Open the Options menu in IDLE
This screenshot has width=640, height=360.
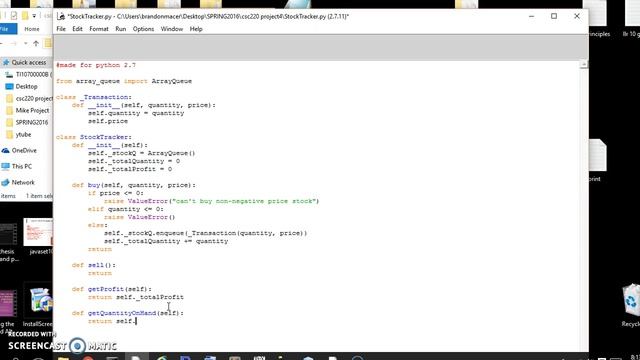pos(143,29)
